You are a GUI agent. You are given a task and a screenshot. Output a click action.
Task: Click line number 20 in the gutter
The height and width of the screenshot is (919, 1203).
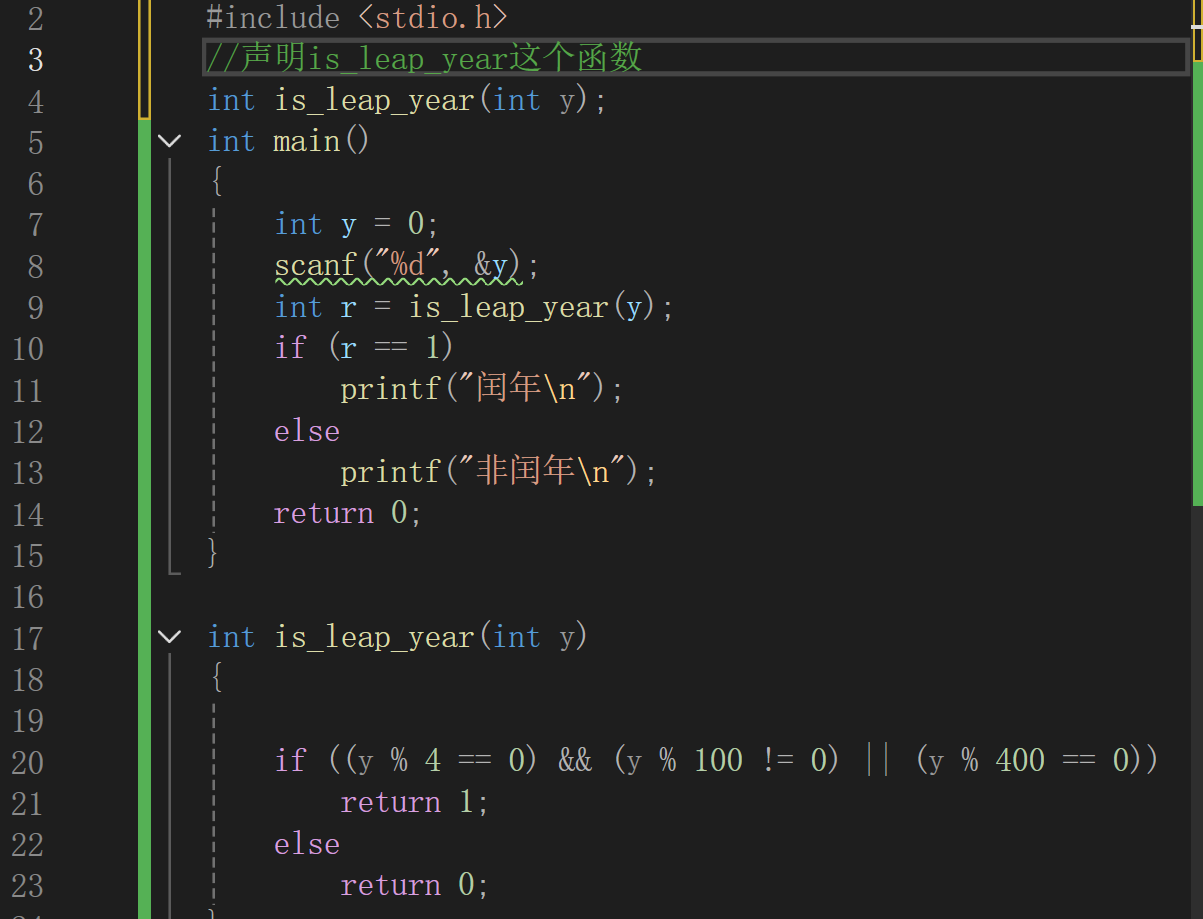click(x=28, y=763)
